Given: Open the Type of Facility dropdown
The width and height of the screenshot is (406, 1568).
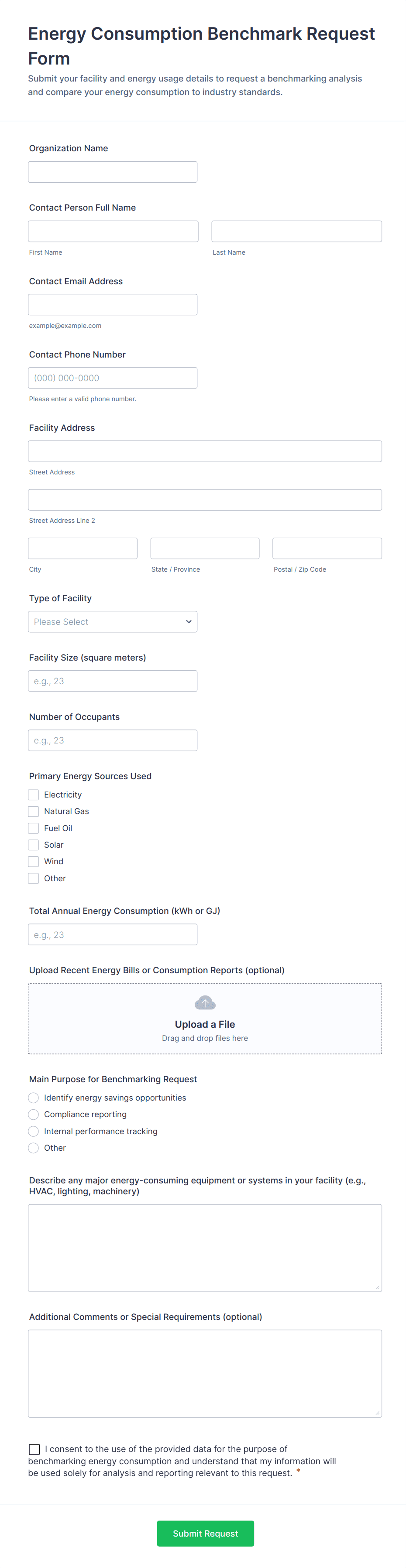Looking at the screenshot, I should (x=113, y=621).
